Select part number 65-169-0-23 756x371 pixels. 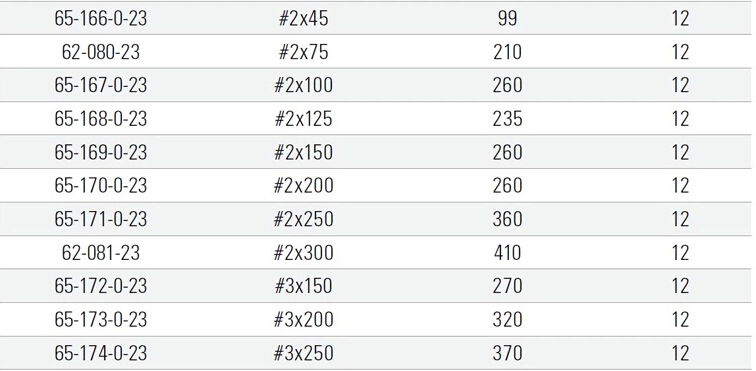(100, 152)
